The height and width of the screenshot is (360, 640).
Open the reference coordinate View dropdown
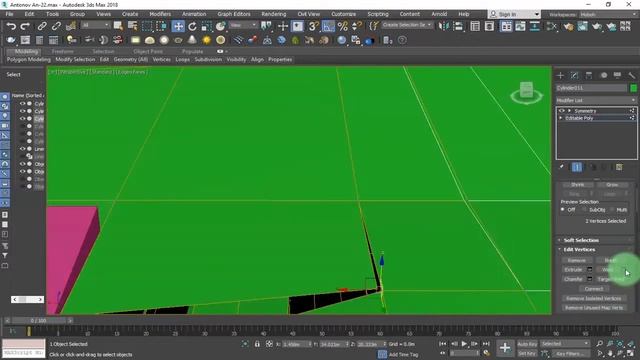(x=243, y=25)
